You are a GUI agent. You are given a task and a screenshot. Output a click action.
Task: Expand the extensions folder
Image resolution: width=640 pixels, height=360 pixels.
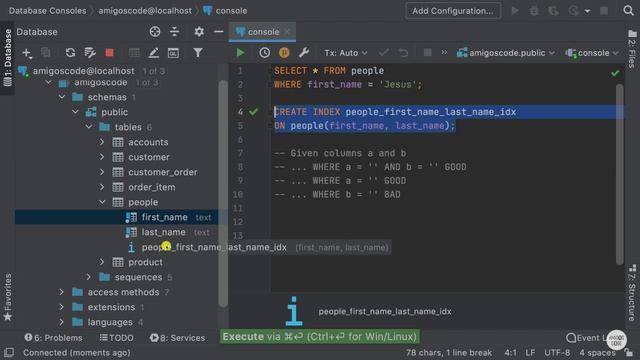[62, 307]
